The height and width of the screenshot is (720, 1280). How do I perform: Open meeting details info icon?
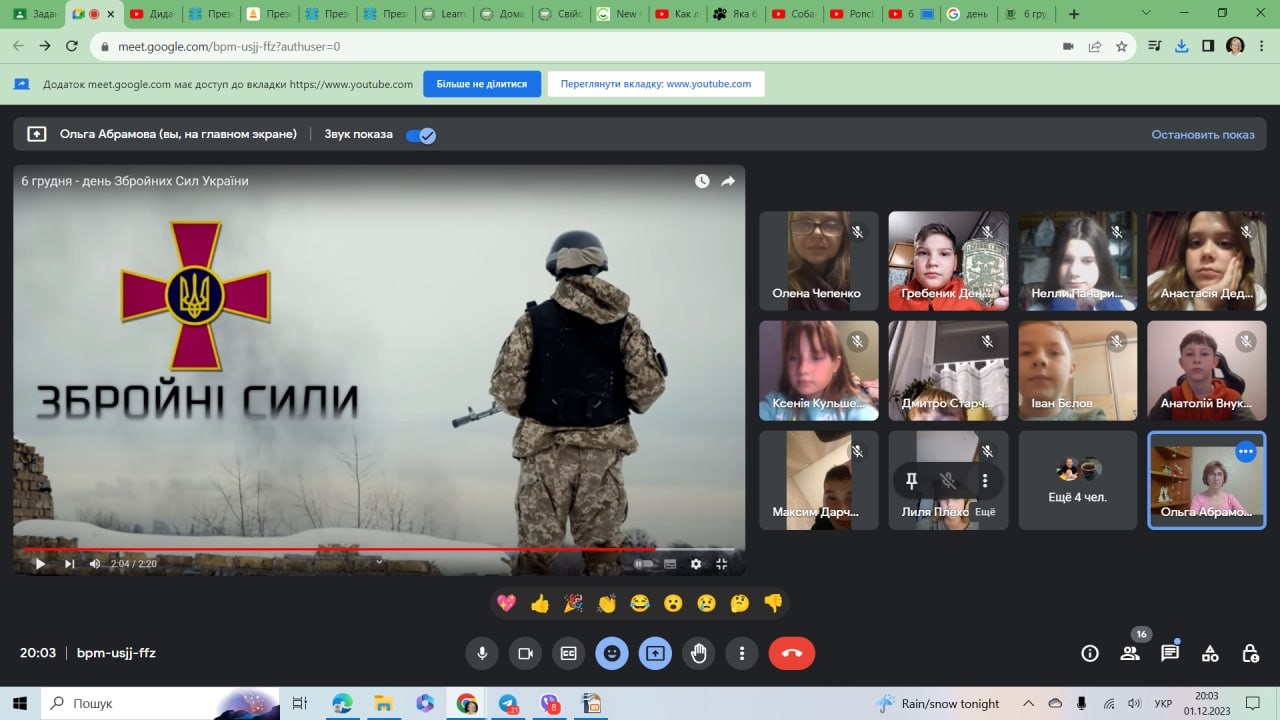[1090, 653]
